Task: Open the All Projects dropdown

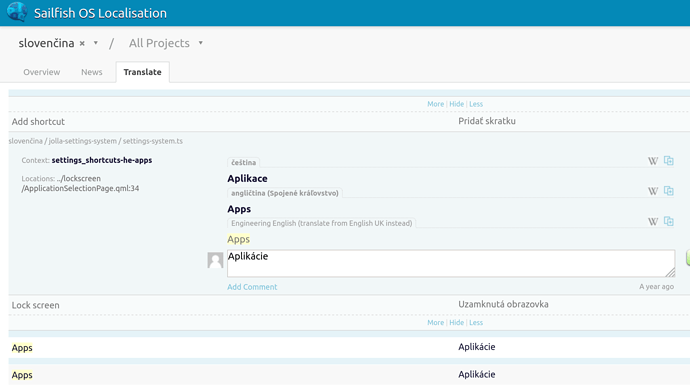Action: pos(200,43)
